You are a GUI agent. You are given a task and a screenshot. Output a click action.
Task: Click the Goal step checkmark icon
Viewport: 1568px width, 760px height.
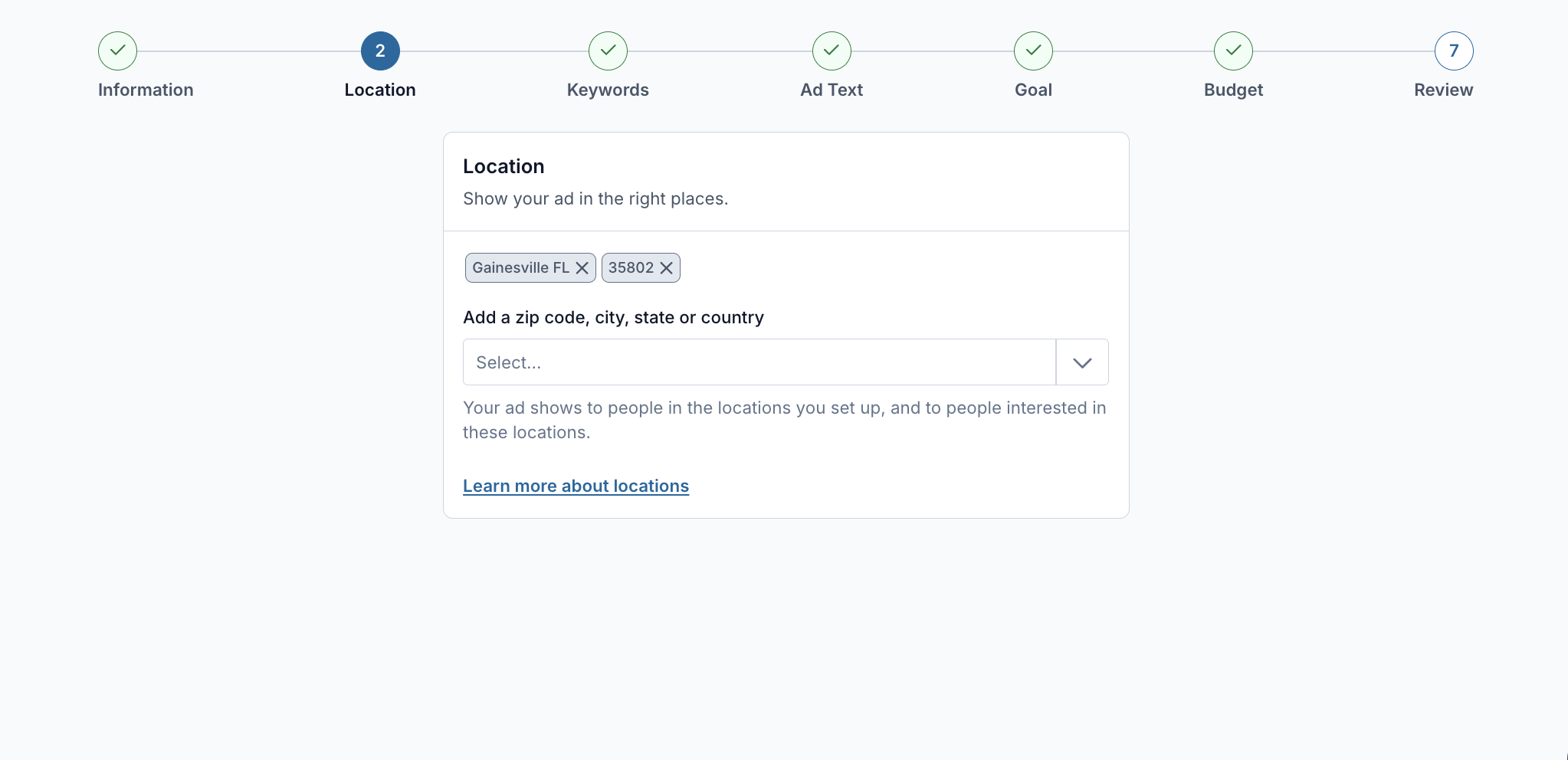(1033, 51)
